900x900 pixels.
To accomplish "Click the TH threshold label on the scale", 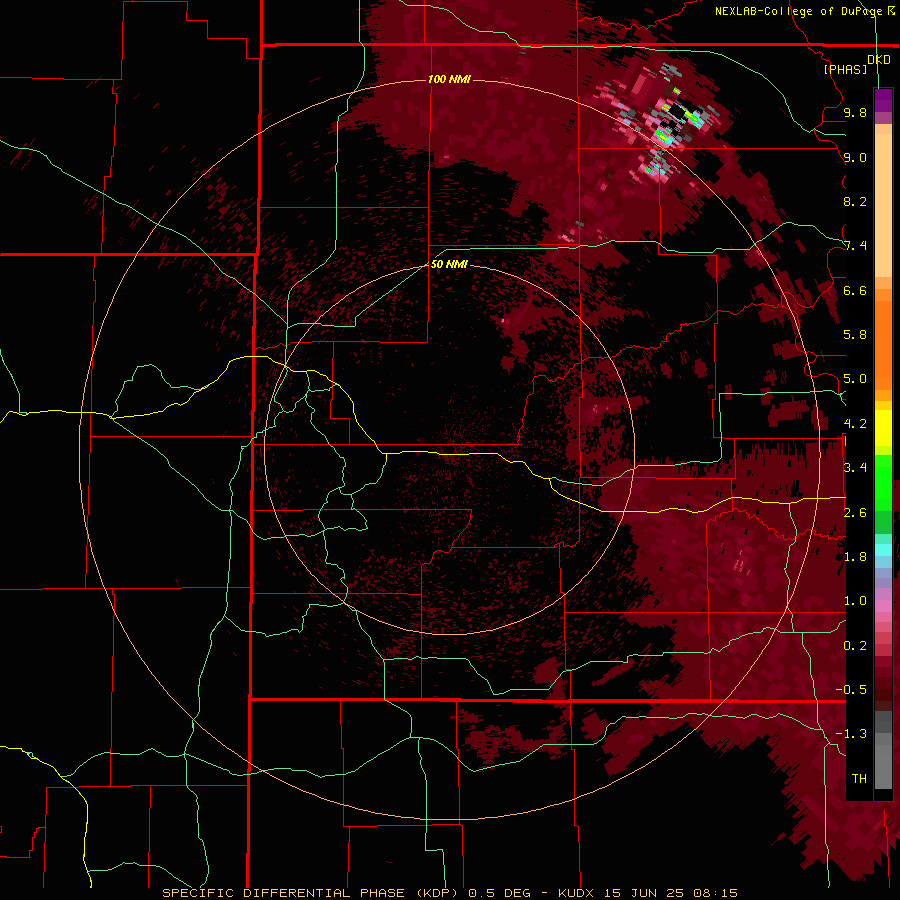I will coord(859,778).
